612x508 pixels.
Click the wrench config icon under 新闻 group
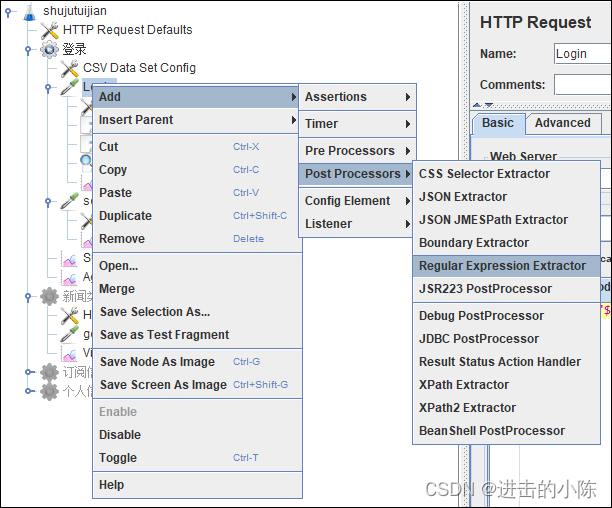click(x=69, y=315)
